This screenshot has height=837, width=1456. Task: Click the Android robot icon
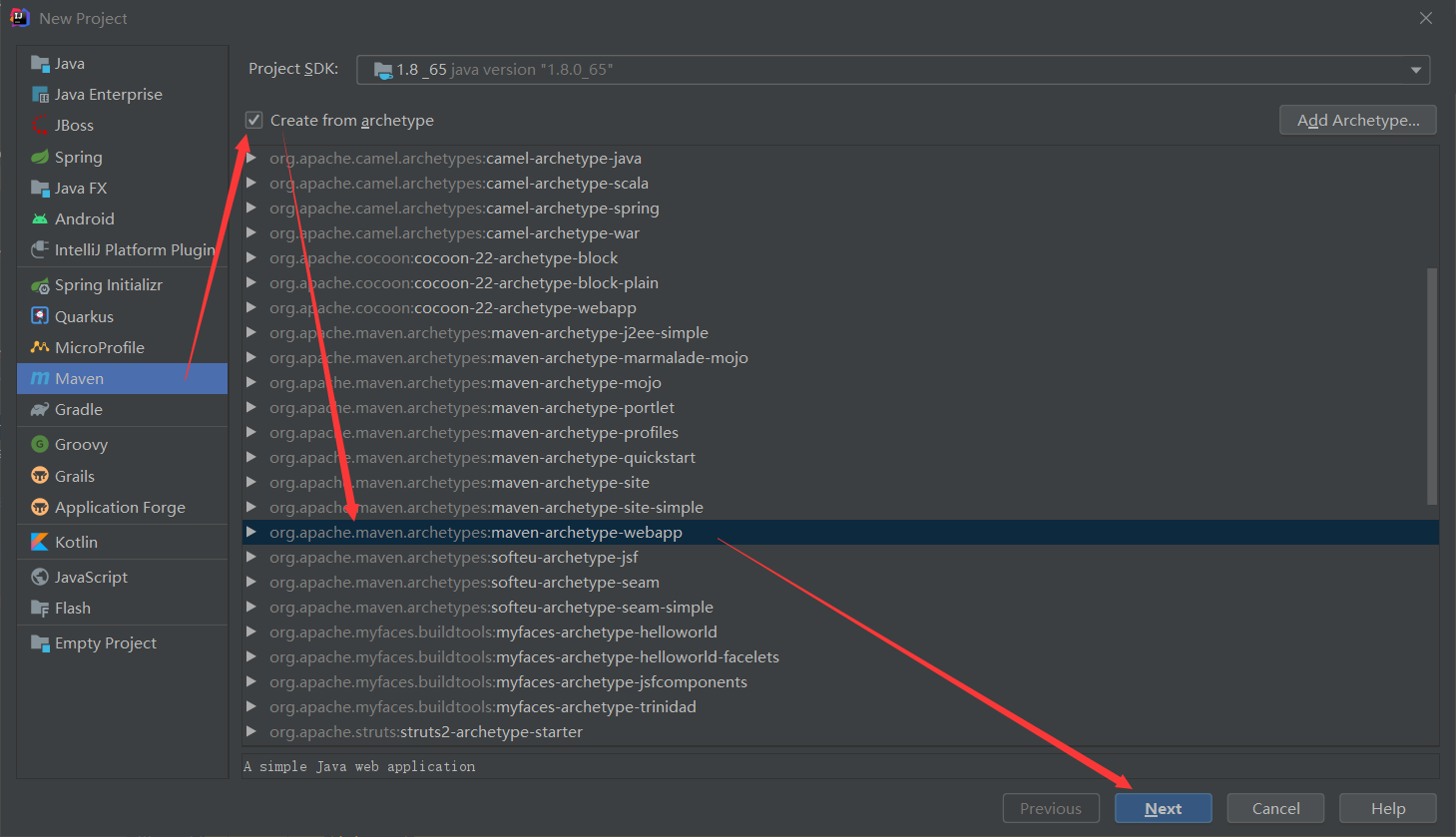[x=40, y=218]
